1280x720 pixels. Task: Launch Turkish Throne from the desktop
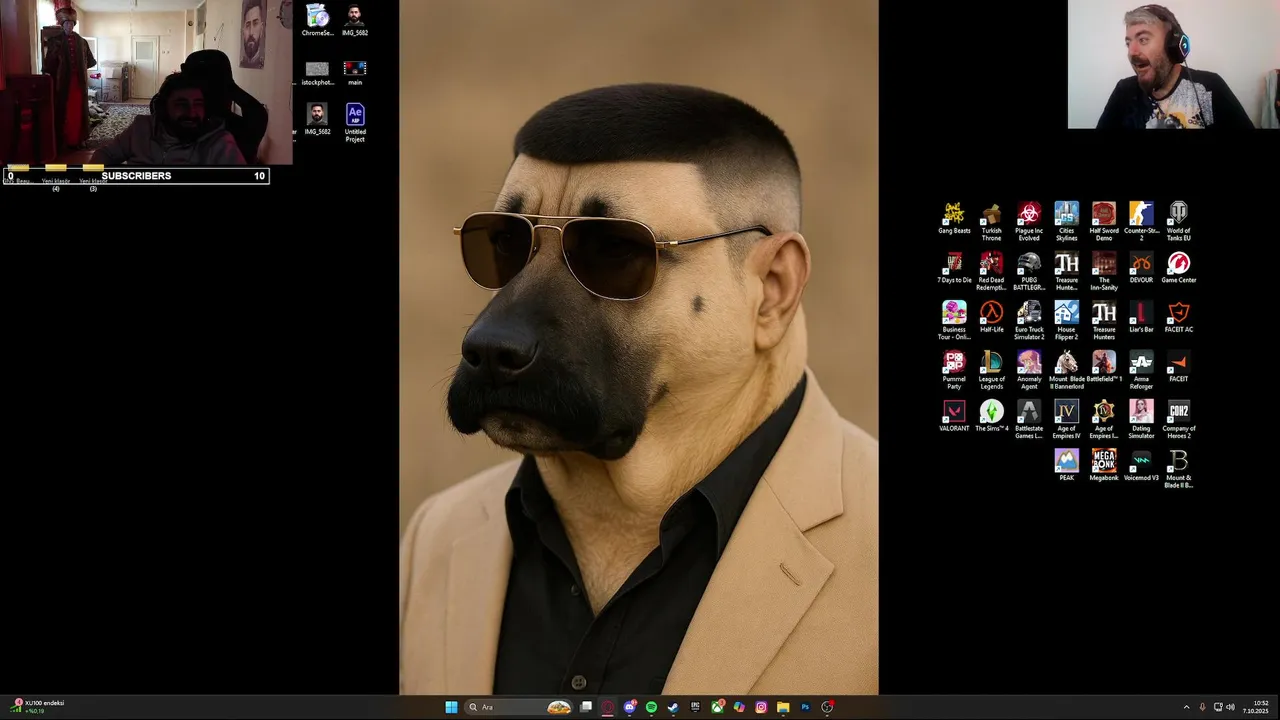click(x=991, y=221)
